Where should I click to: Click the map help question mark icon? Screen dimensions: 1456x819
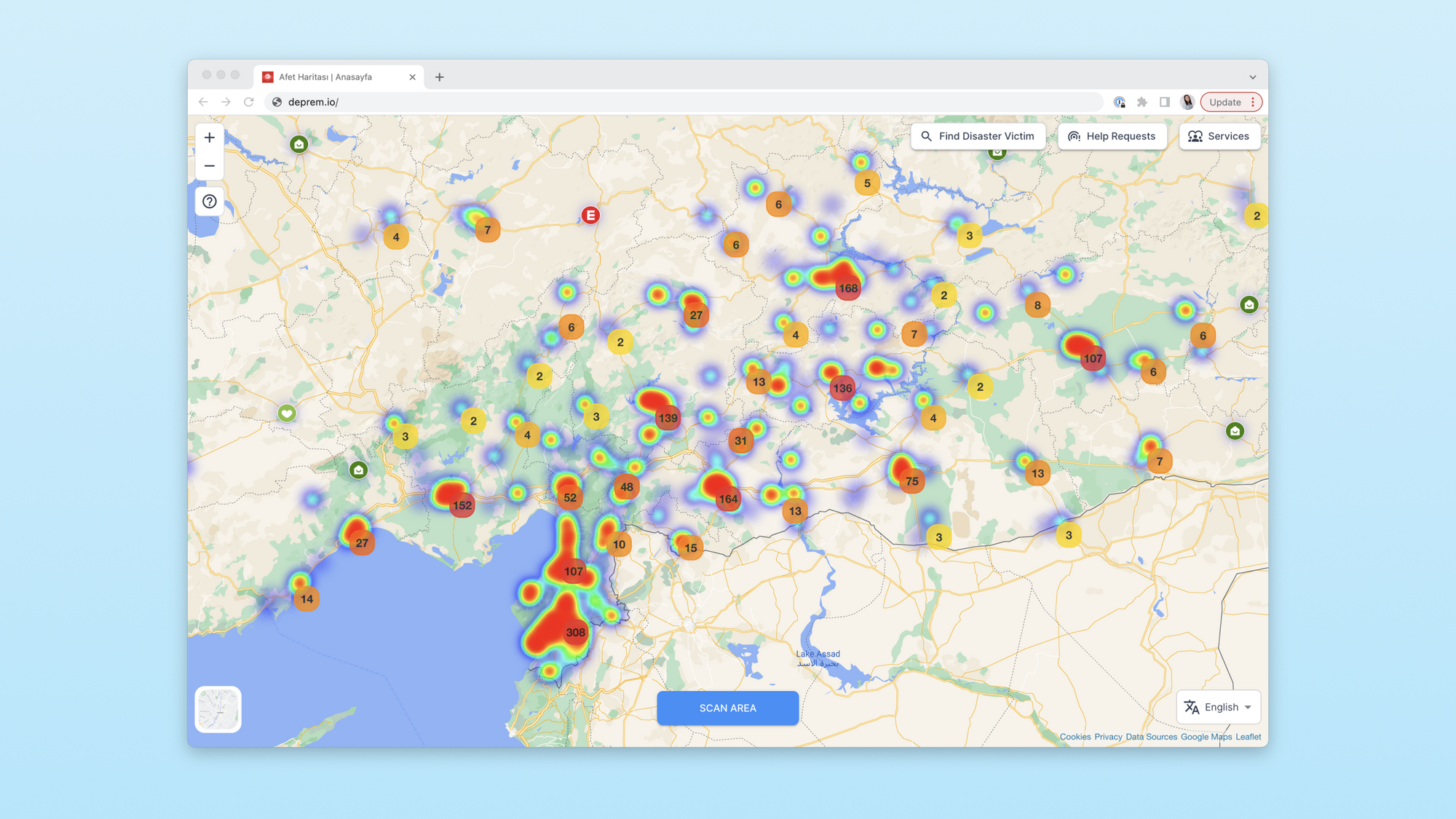pyautogui.click(x=209, y=201)
